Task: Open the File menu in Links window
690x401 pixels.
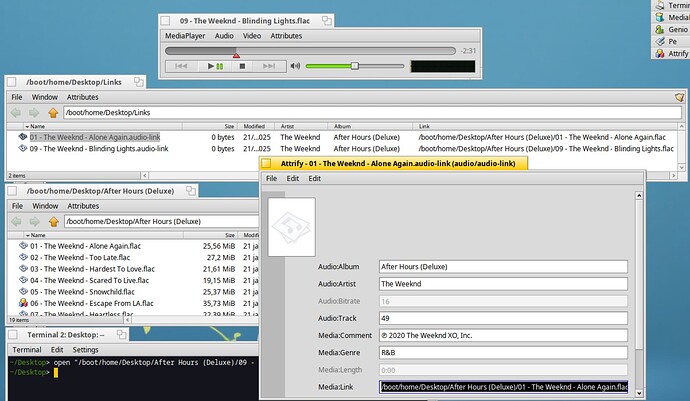Action: pos(17,97)
